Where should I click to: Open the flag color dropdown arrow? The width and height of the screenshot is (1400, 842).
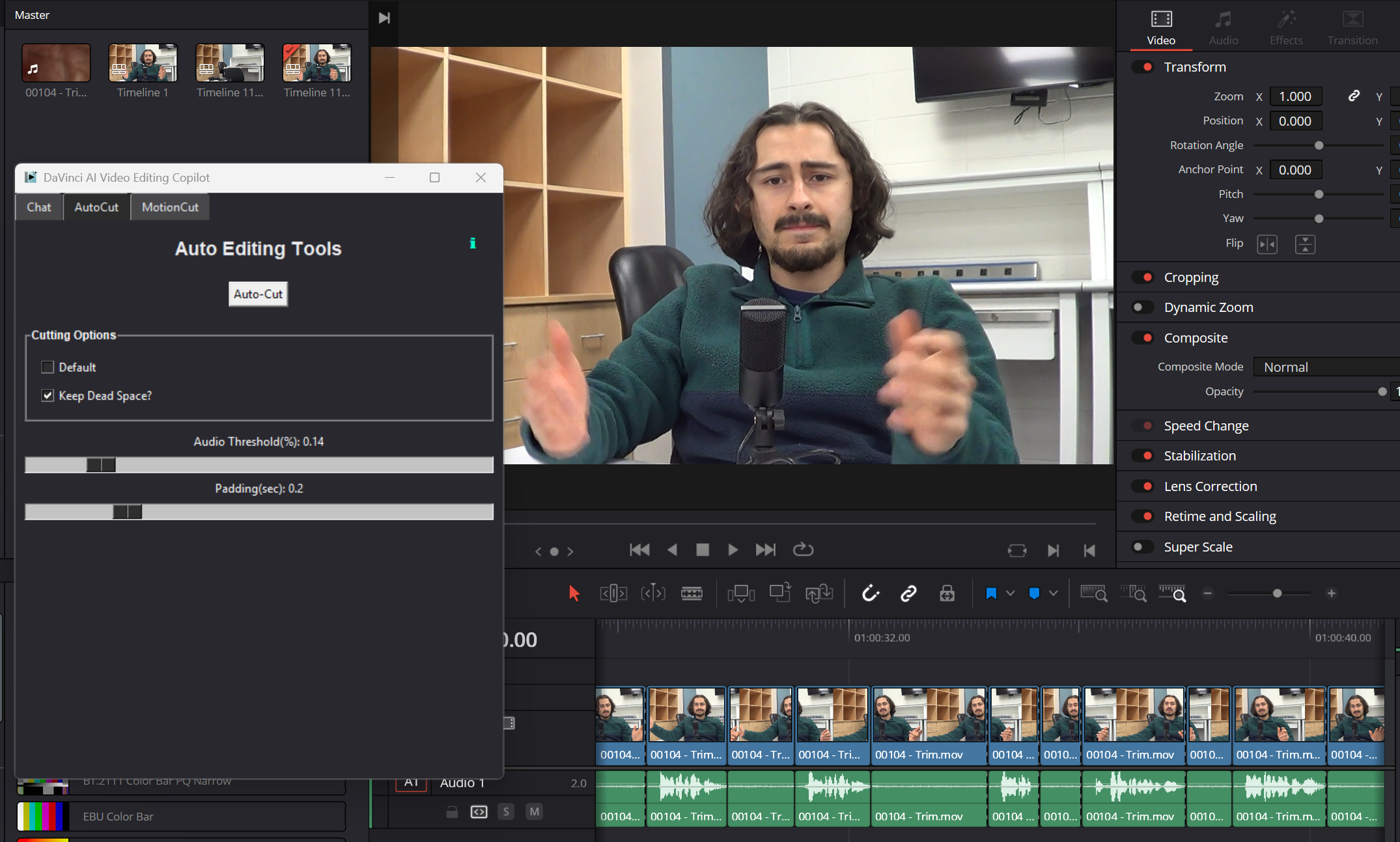[1010, 593]
